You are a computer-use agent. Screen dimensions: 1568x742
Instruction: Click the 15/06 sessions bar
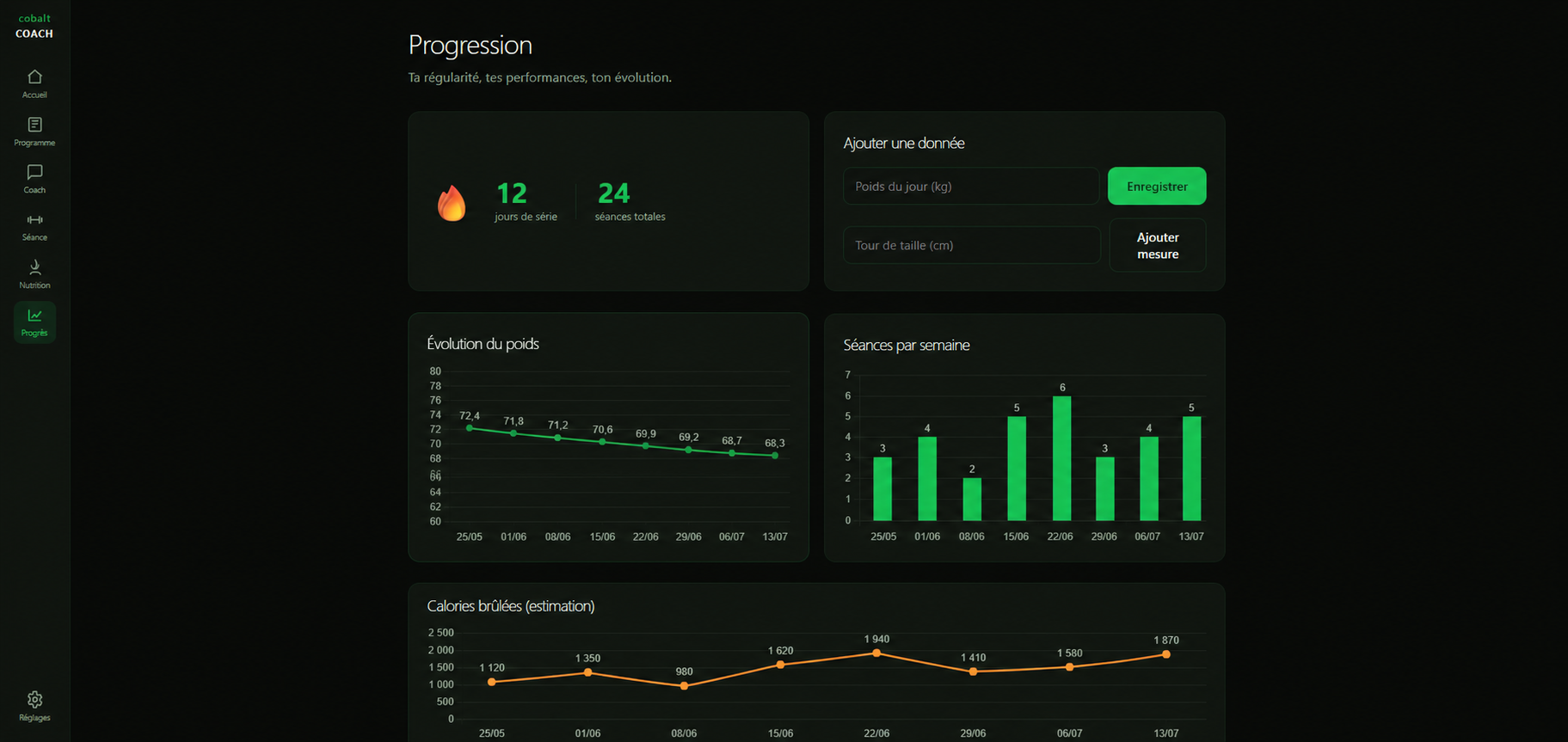pyautogui.click(x=1017, y=469)
